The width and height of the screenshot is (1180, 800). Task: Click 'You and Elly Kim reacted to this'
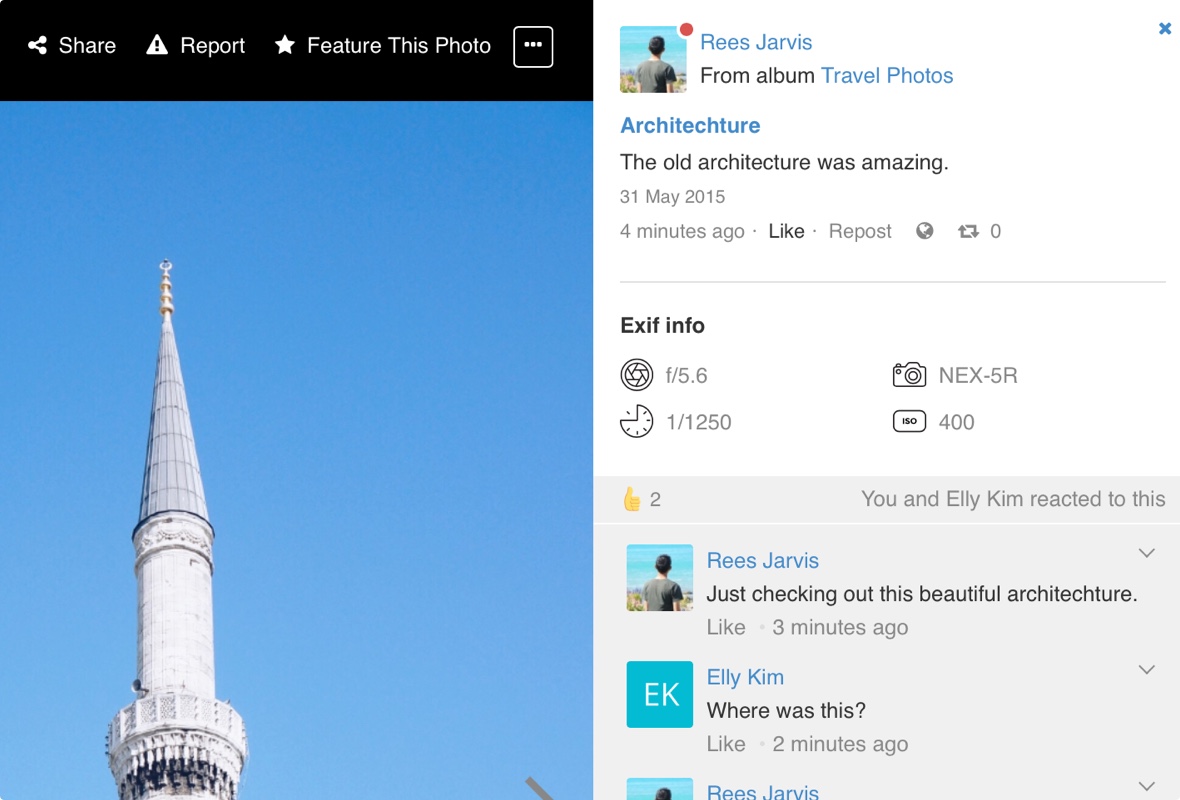pyautogui.click(x=1013, y=499)
